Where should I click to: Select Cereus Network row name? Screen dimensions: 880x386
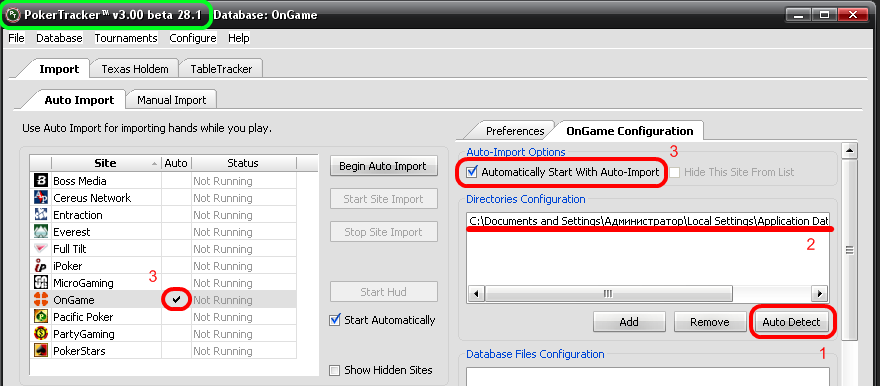point(92,198)
